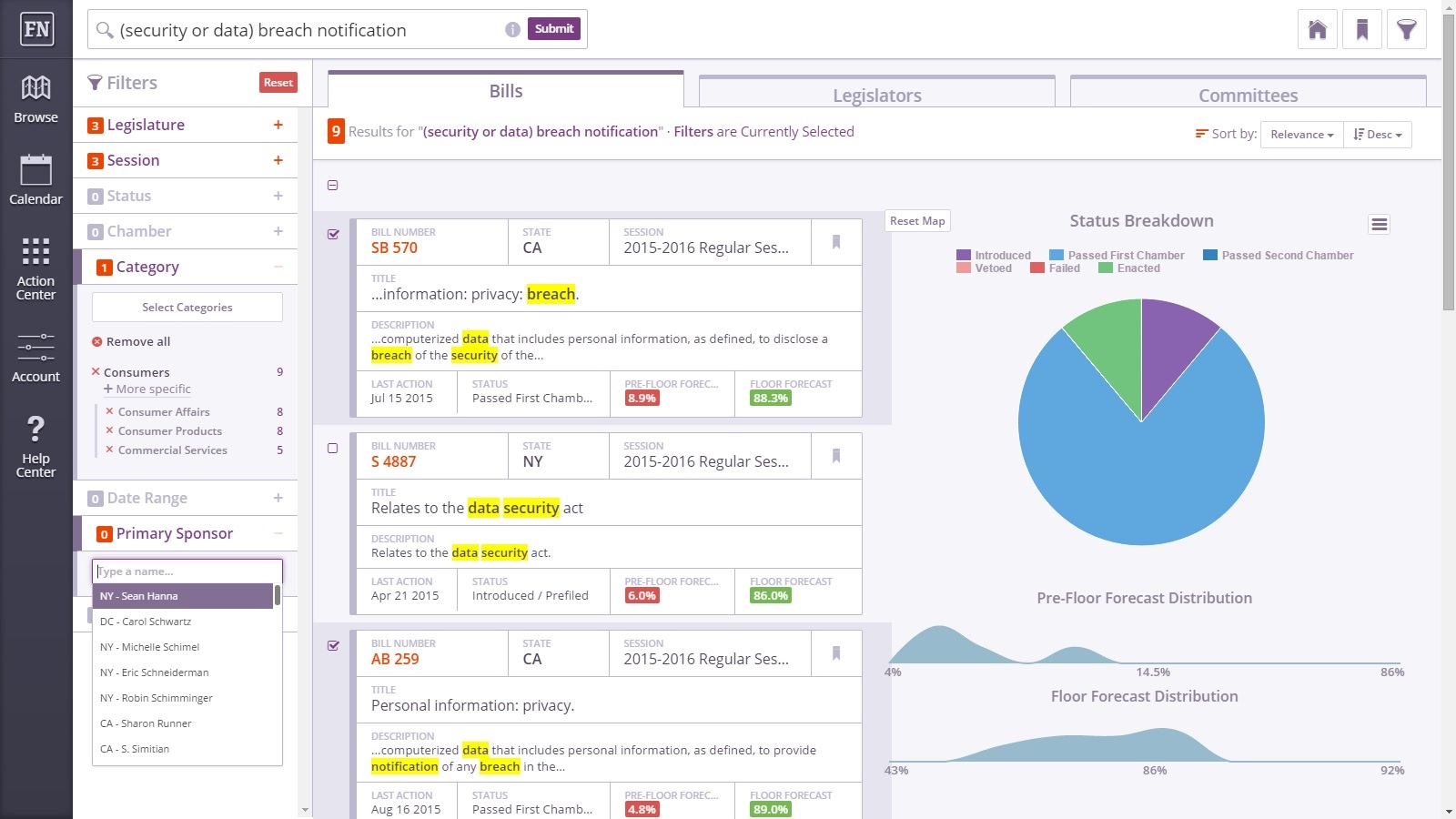Click the Reset filters button

tap(278, 82)
